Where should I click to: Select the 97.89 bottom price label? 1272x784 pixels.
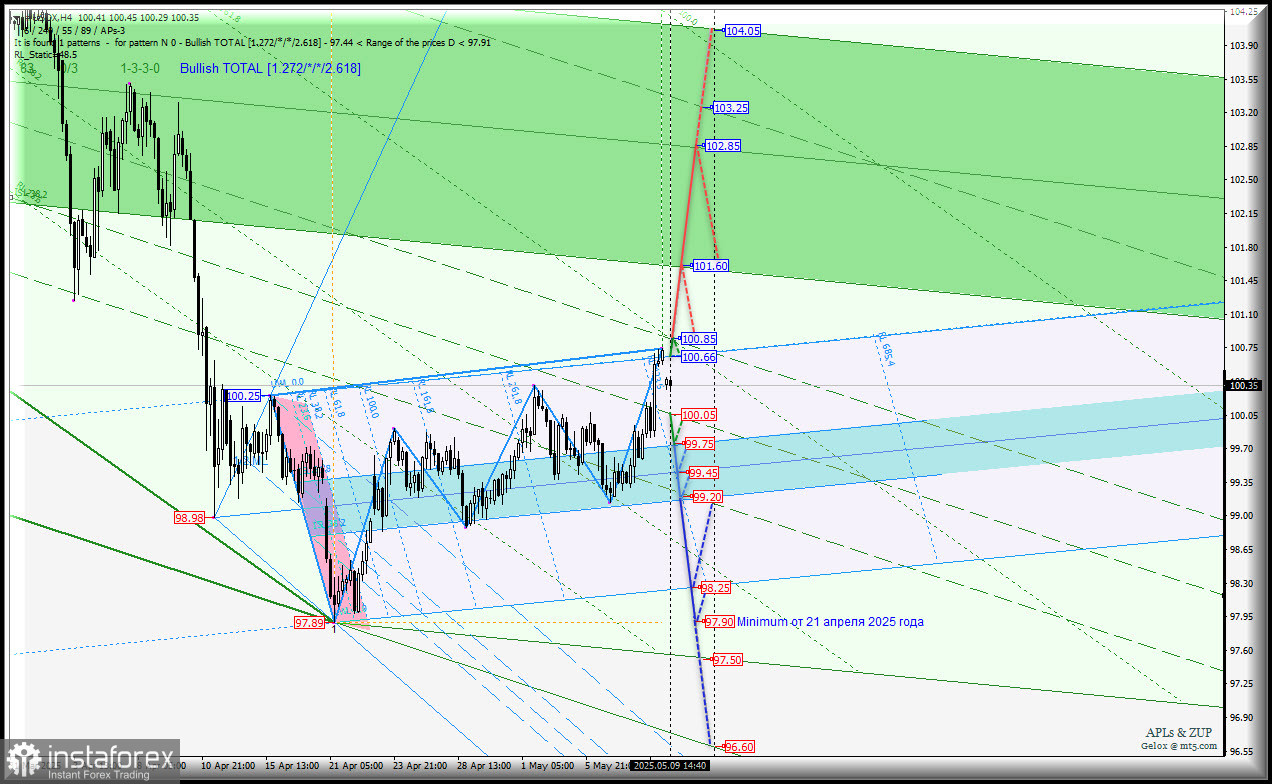(309, 623)
